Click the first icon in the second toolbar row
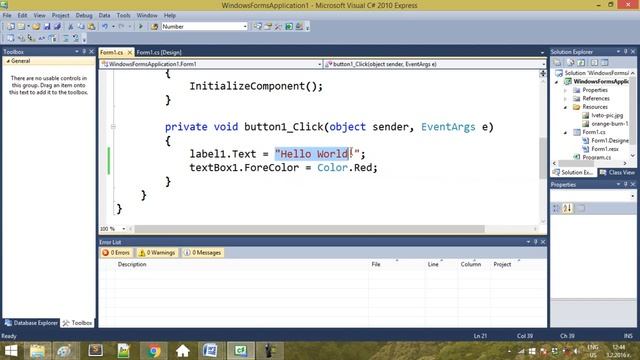640x360 pixels. click(x=10, y=38)
